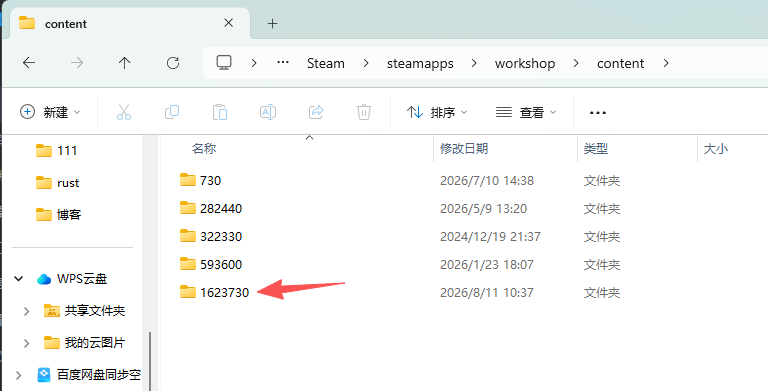Select the 111 folder in sidebar
768x391 pixels.
(56, 150)
